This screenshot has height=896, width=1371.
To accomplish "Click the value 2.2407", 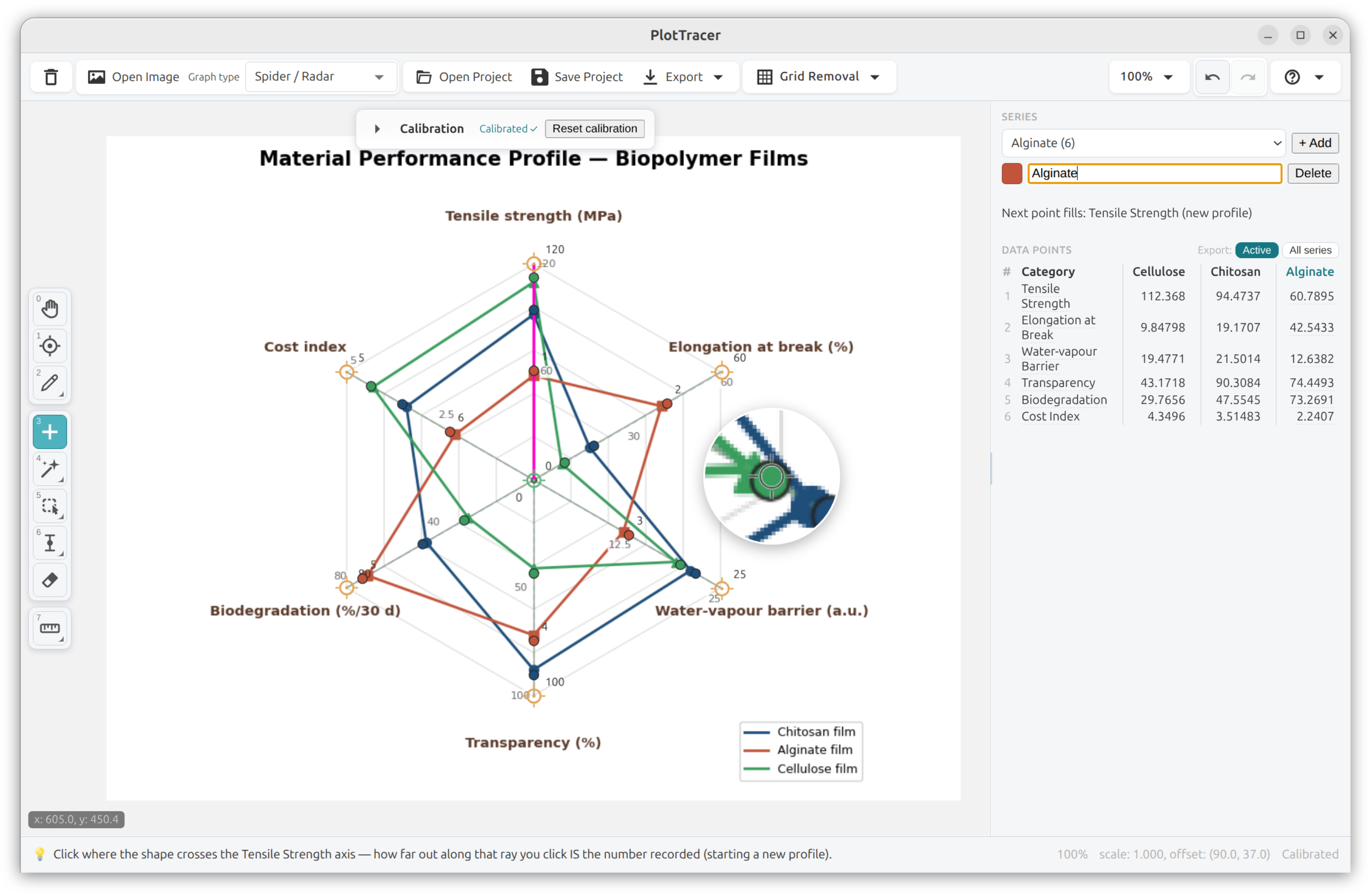I will (1315, 416).
